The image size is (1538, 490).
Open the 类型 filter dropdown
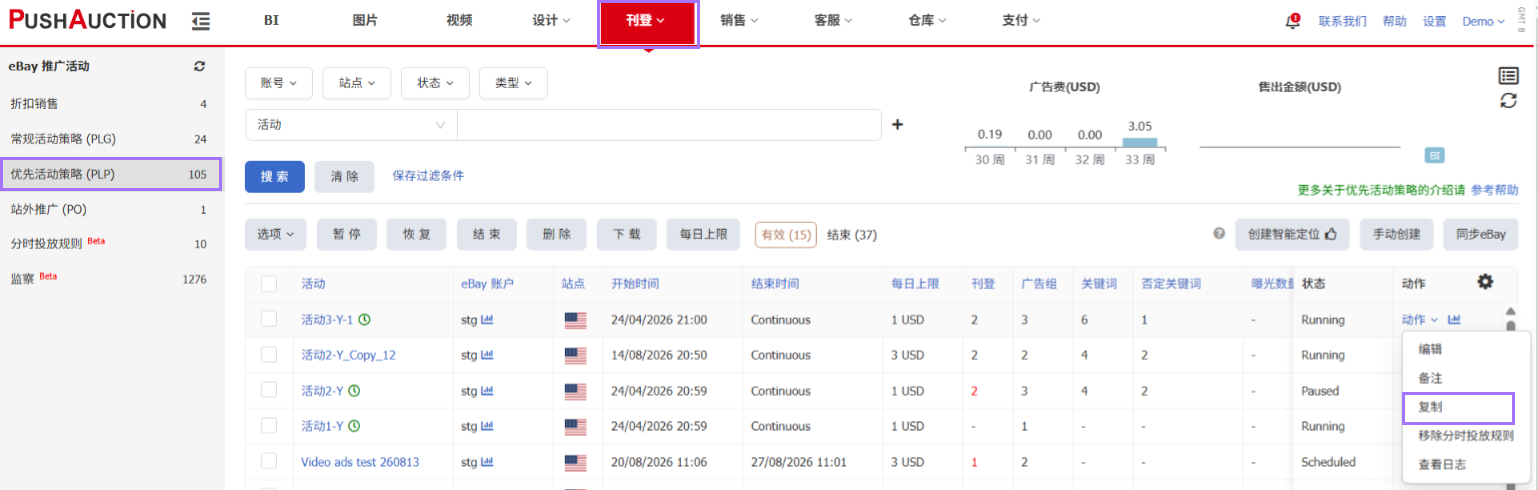click(513, 83)
